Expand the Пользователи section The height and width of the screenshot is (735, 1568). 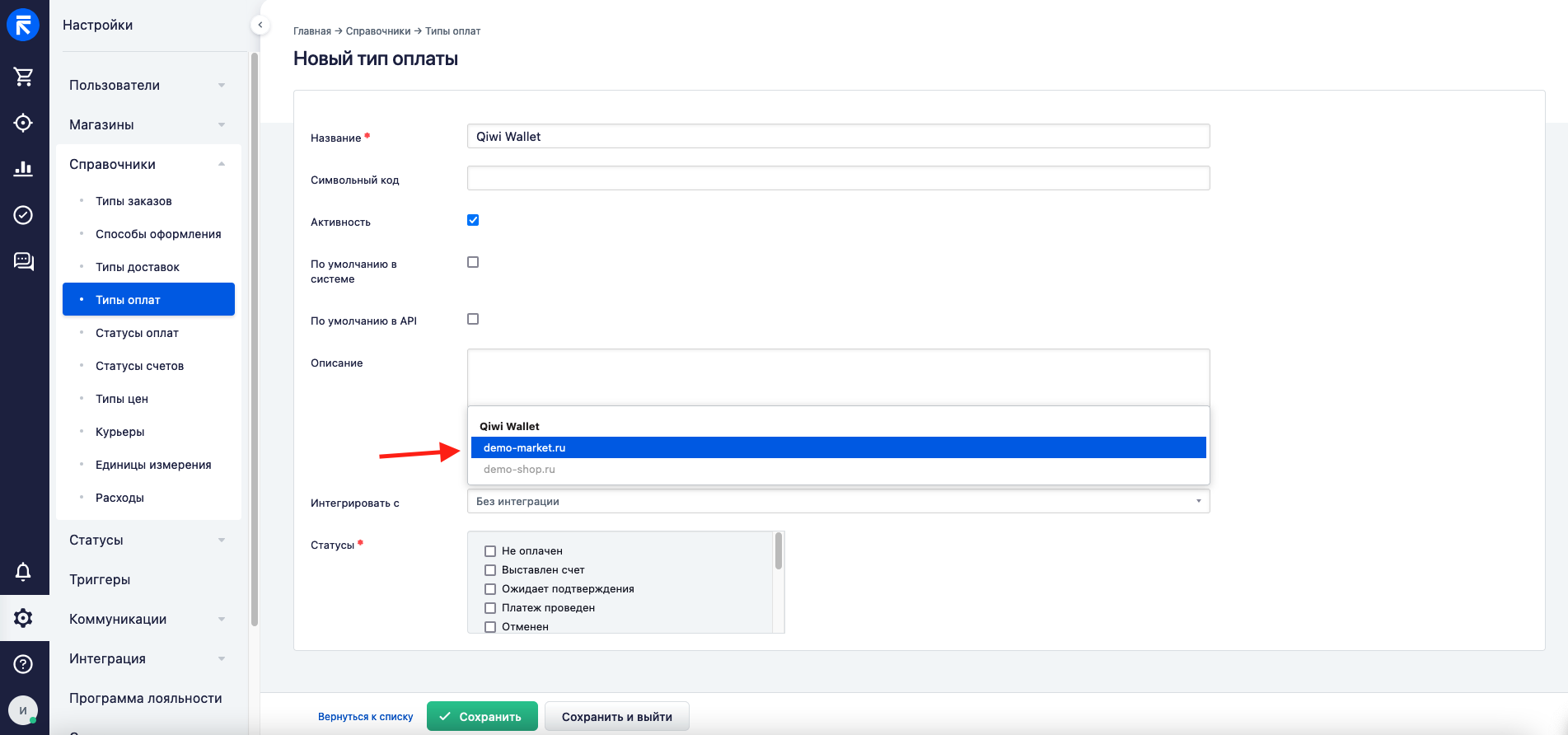148,85
